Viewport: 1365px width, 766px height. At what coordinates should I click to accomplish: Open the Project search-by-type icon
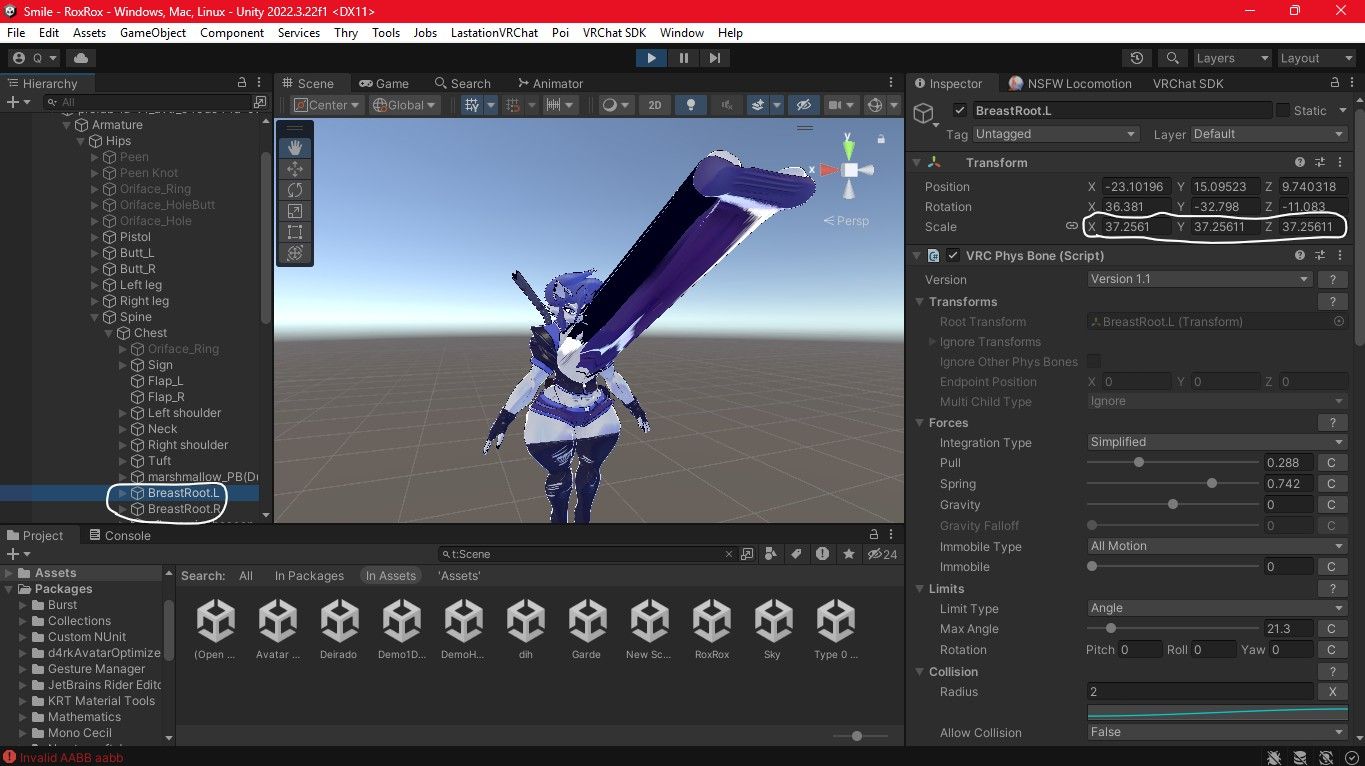tap(773, 554)
